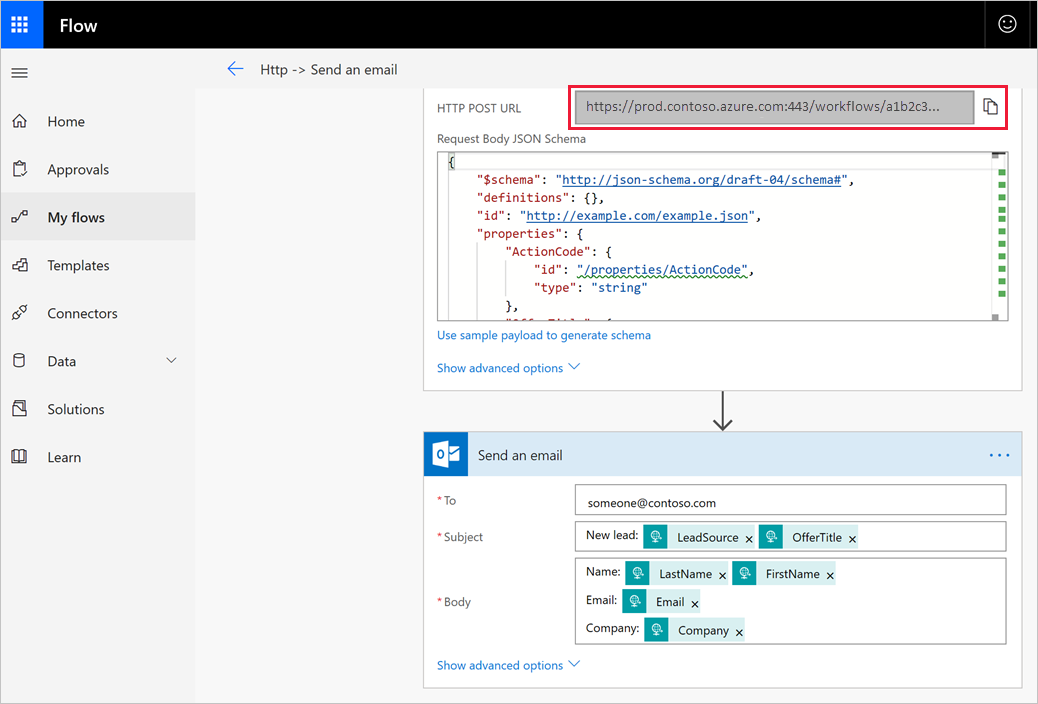Click the Flow title in the header
The height and width of the screenshot is (704, 1038).
click(78, 25)
